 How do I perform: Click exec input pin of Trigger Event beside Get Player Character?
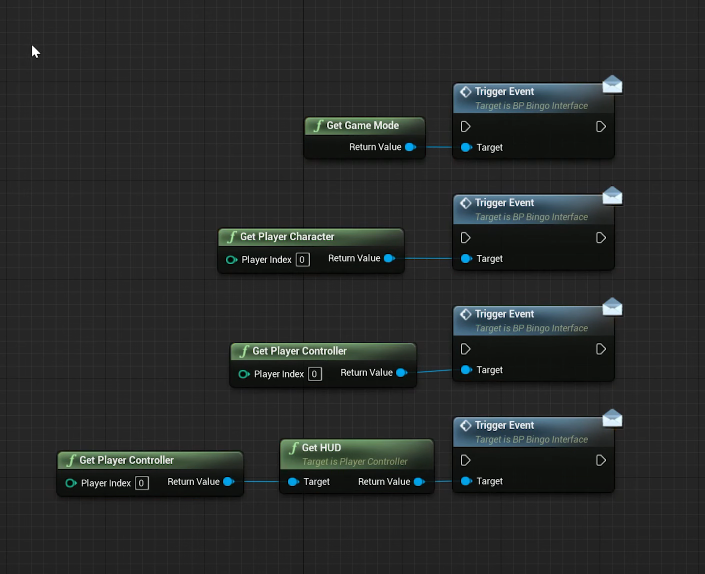coord(466,238)
